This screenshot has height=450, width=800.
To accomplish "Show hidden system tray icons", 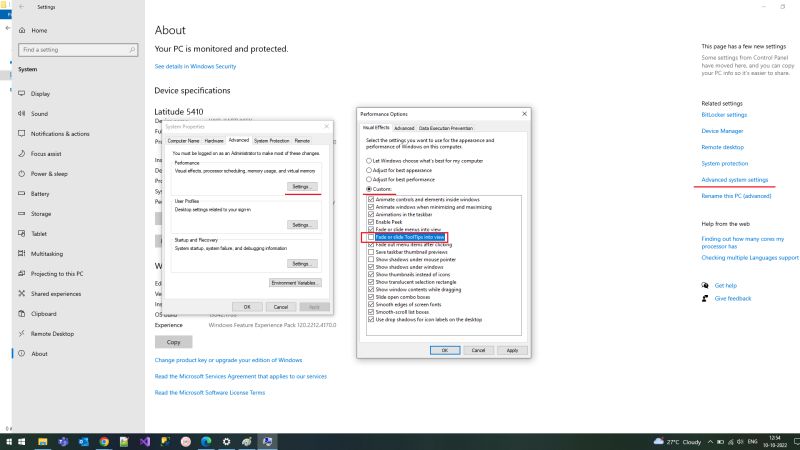I will click(x=710, y=442).
